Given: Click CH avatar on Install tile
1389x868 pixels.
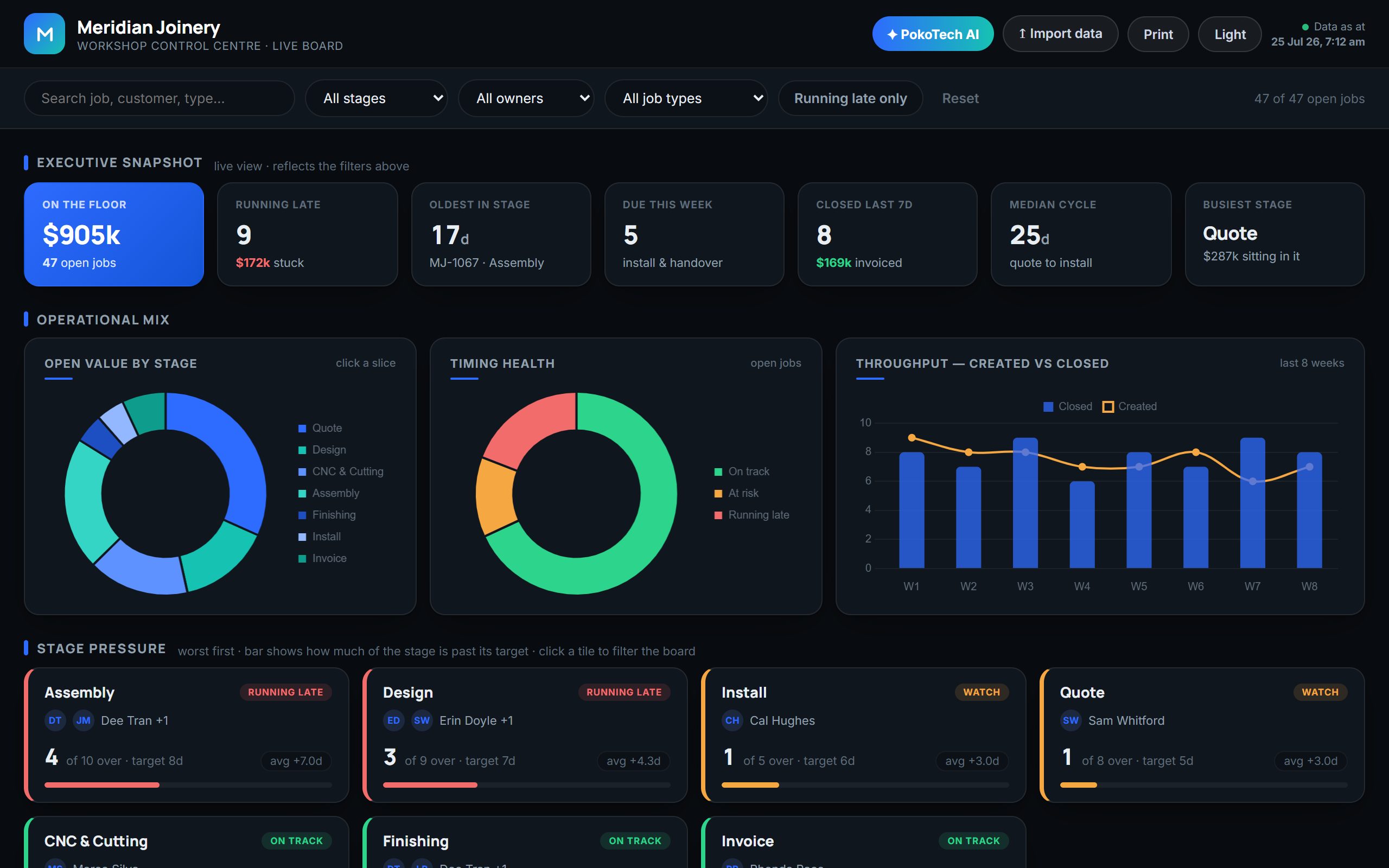Looking at the screenshot, I should click(x=732, y=720).
